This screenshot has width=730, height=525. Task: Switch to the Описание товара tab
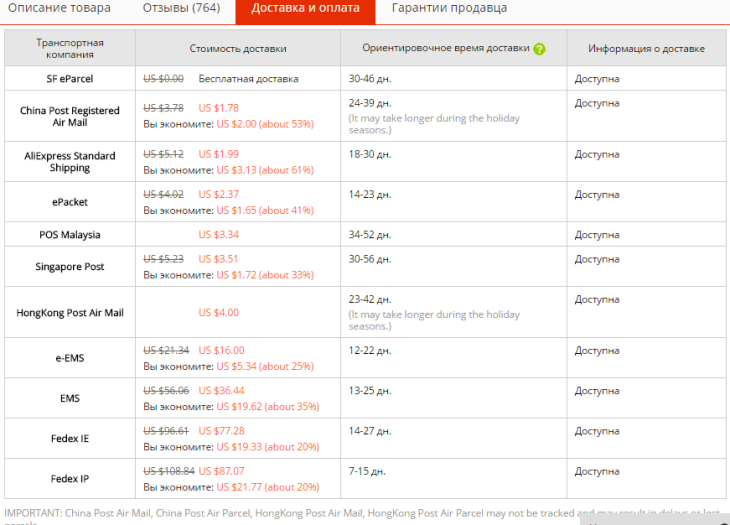click(x=59, y=8)
